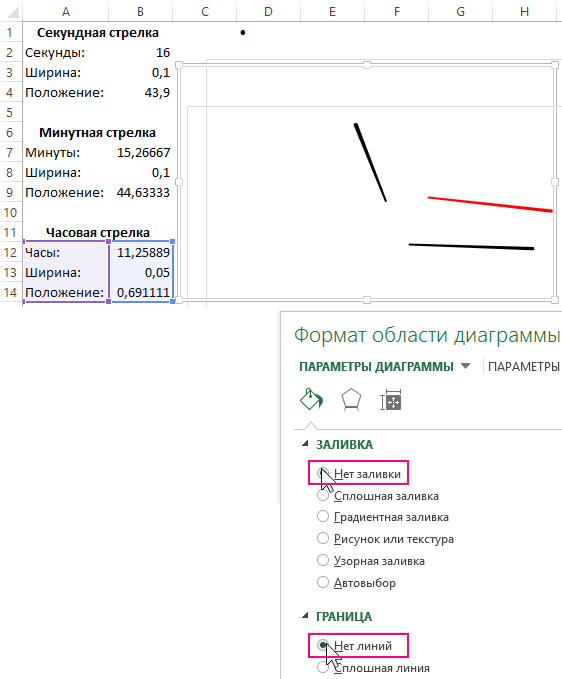Click the chart's bottom middle handle

point(367,300)
